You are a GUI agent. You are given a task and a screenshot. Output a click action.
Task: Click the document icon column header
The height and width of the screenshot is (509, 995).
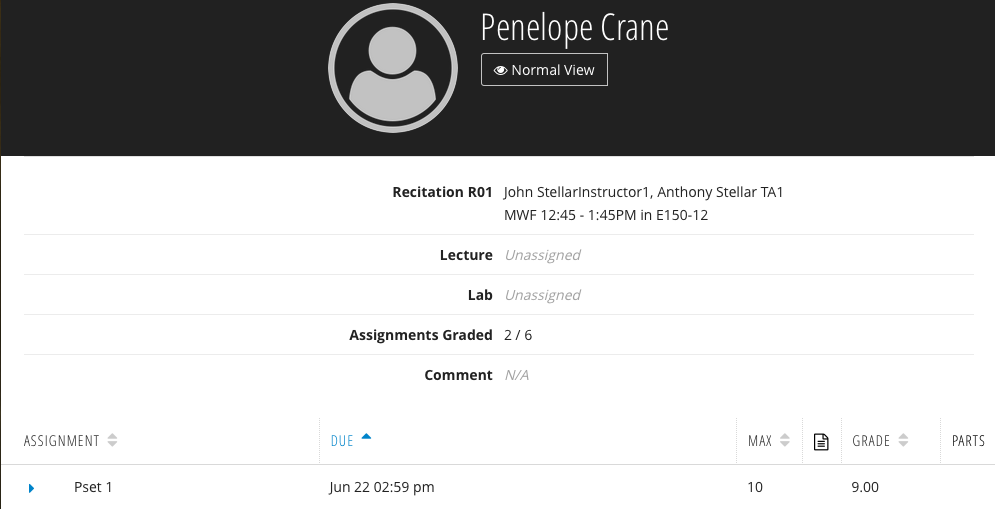point(821,441)
